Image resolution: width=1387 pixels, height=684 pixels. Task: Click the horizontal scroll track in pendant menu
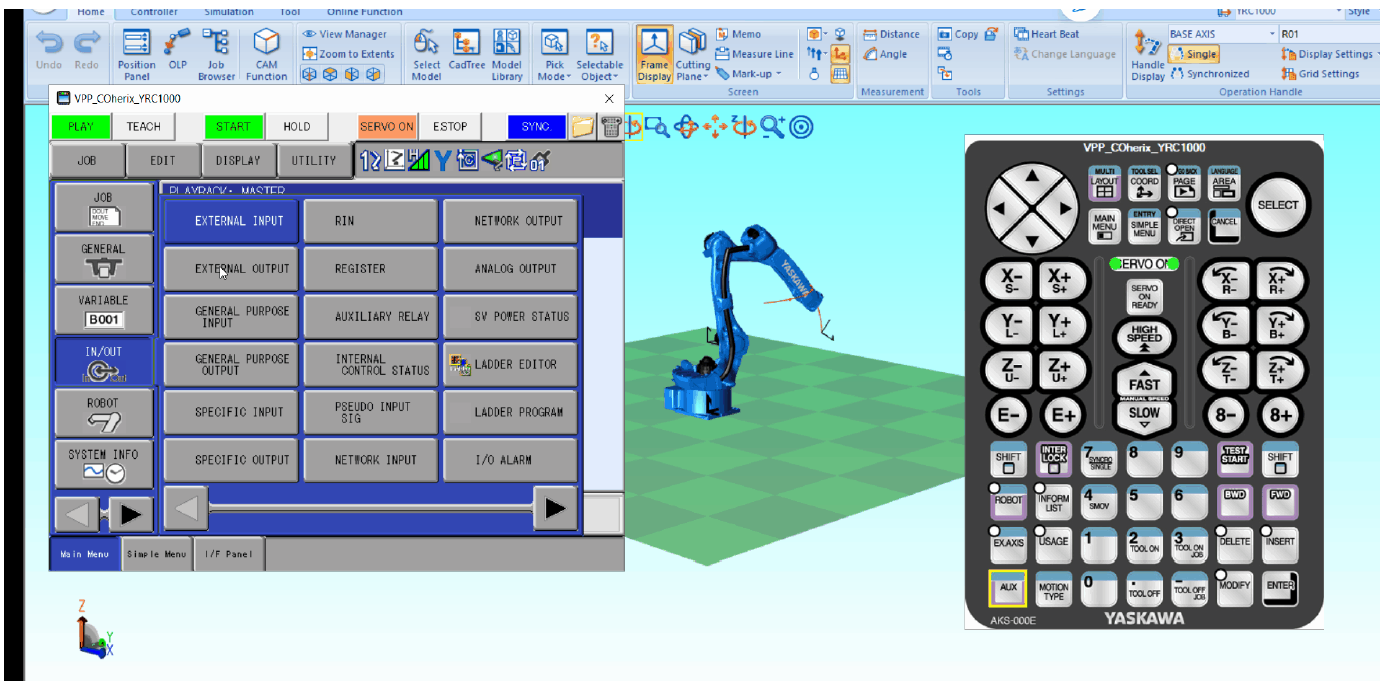pyautogui.click(x=370, y=508)
